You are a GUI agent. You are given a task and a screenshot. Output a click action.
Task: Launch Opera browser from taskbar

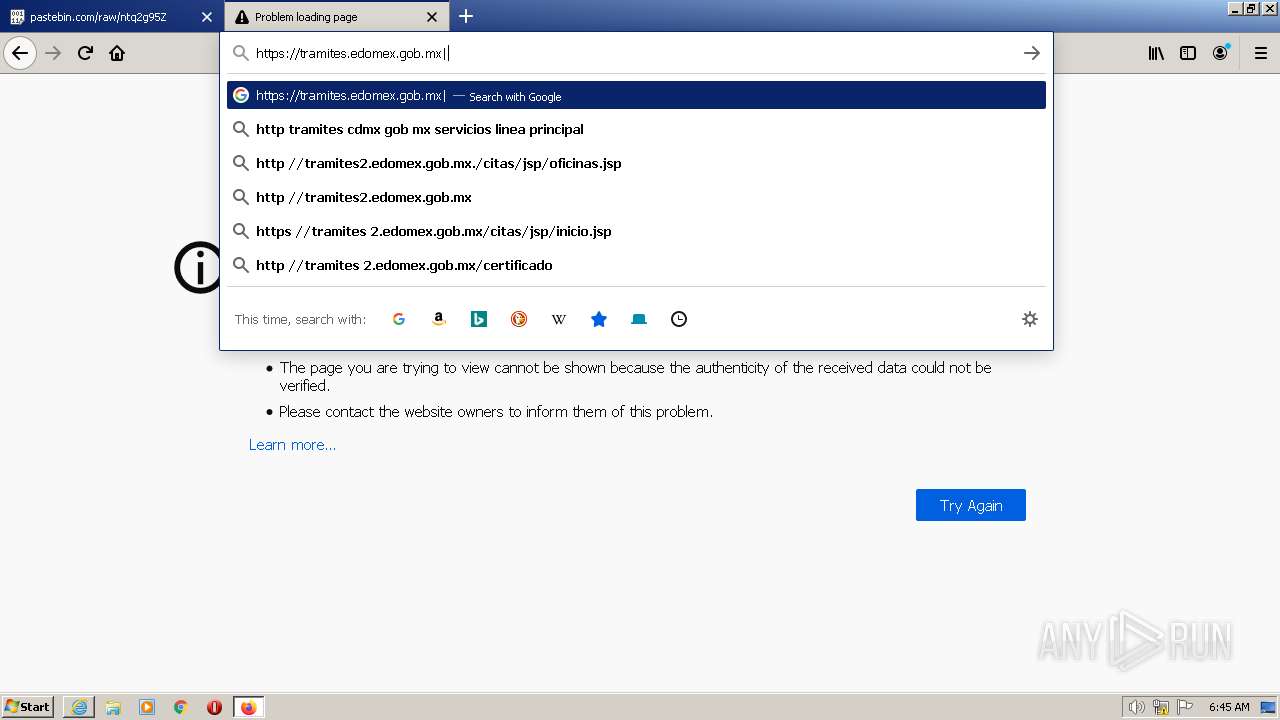[x=214, y=707]
